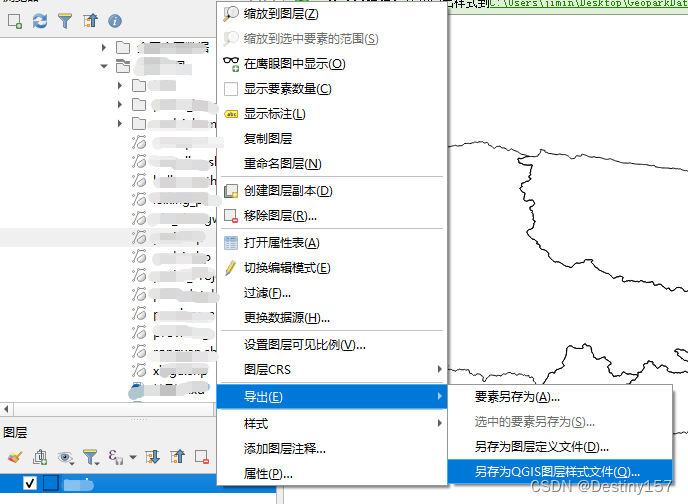The image size is (688, 504).
Task: Collapse all layers in the panel
Action: (178, 457)
